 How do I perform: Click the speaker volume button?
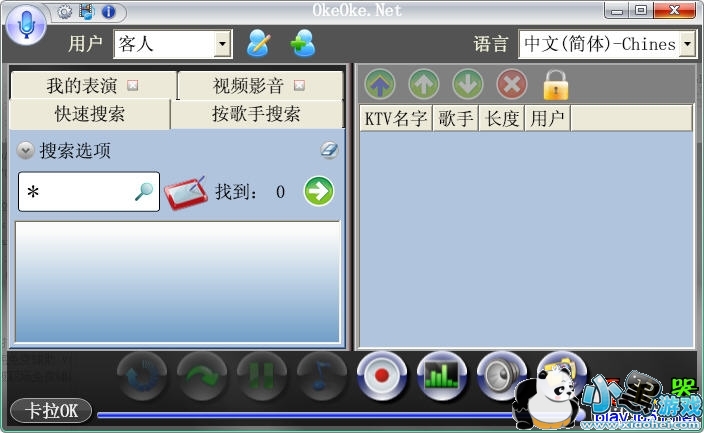[502, 376]
